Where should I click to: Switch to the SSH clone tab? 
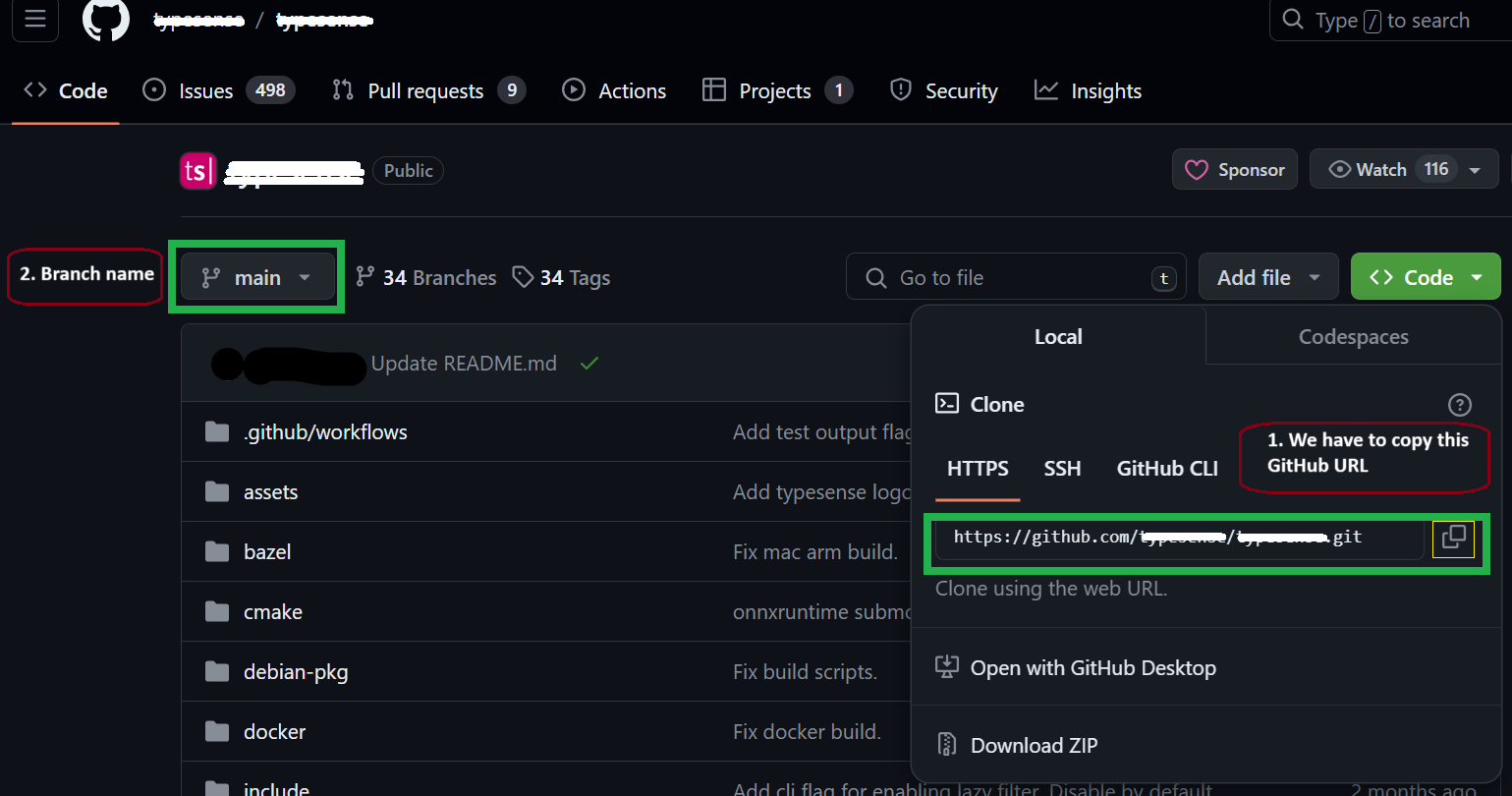tap(1062, 469)
